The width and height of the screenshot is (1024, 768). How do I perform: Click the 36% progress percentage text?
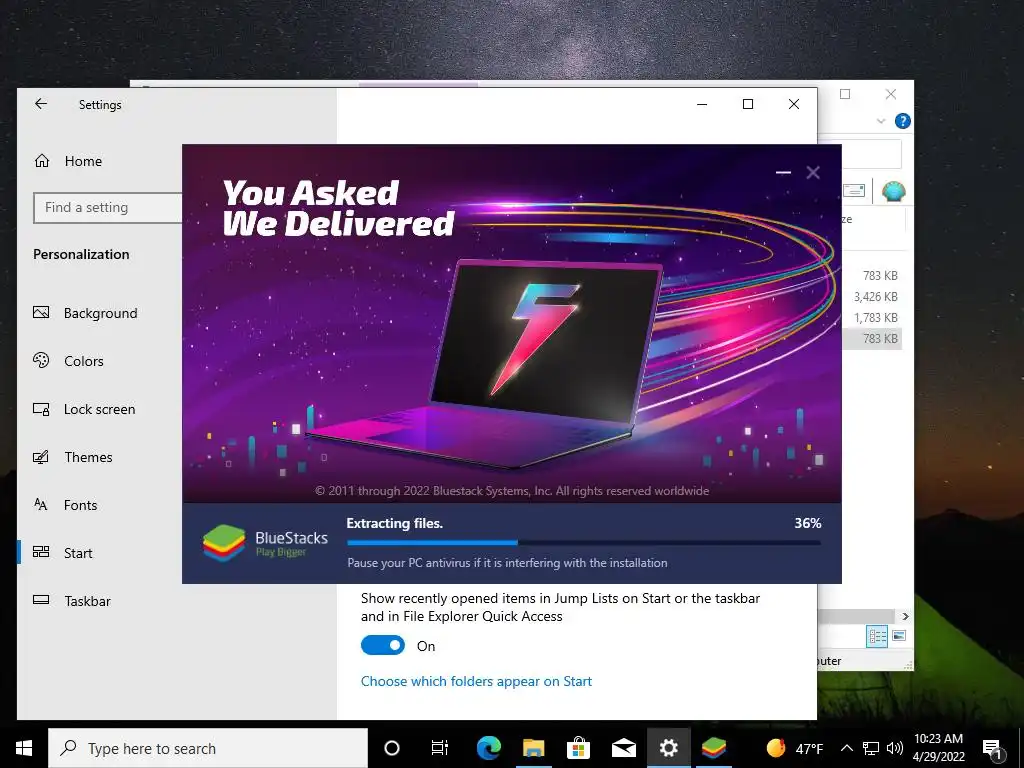click(x=808, y=523)
